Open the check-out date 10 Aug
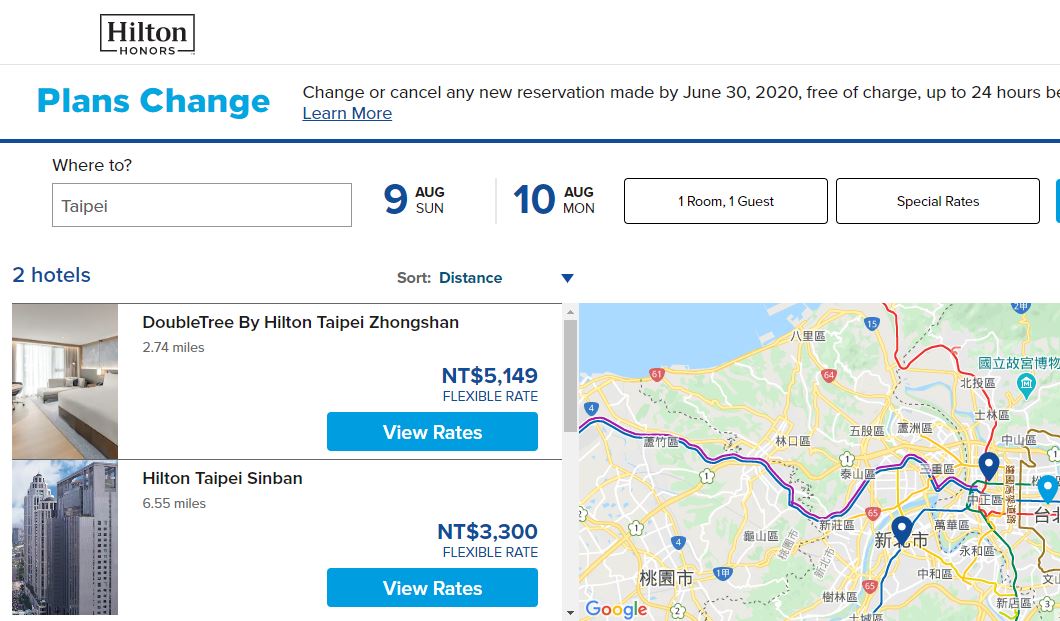1060x621 pixels. [554, 200]
